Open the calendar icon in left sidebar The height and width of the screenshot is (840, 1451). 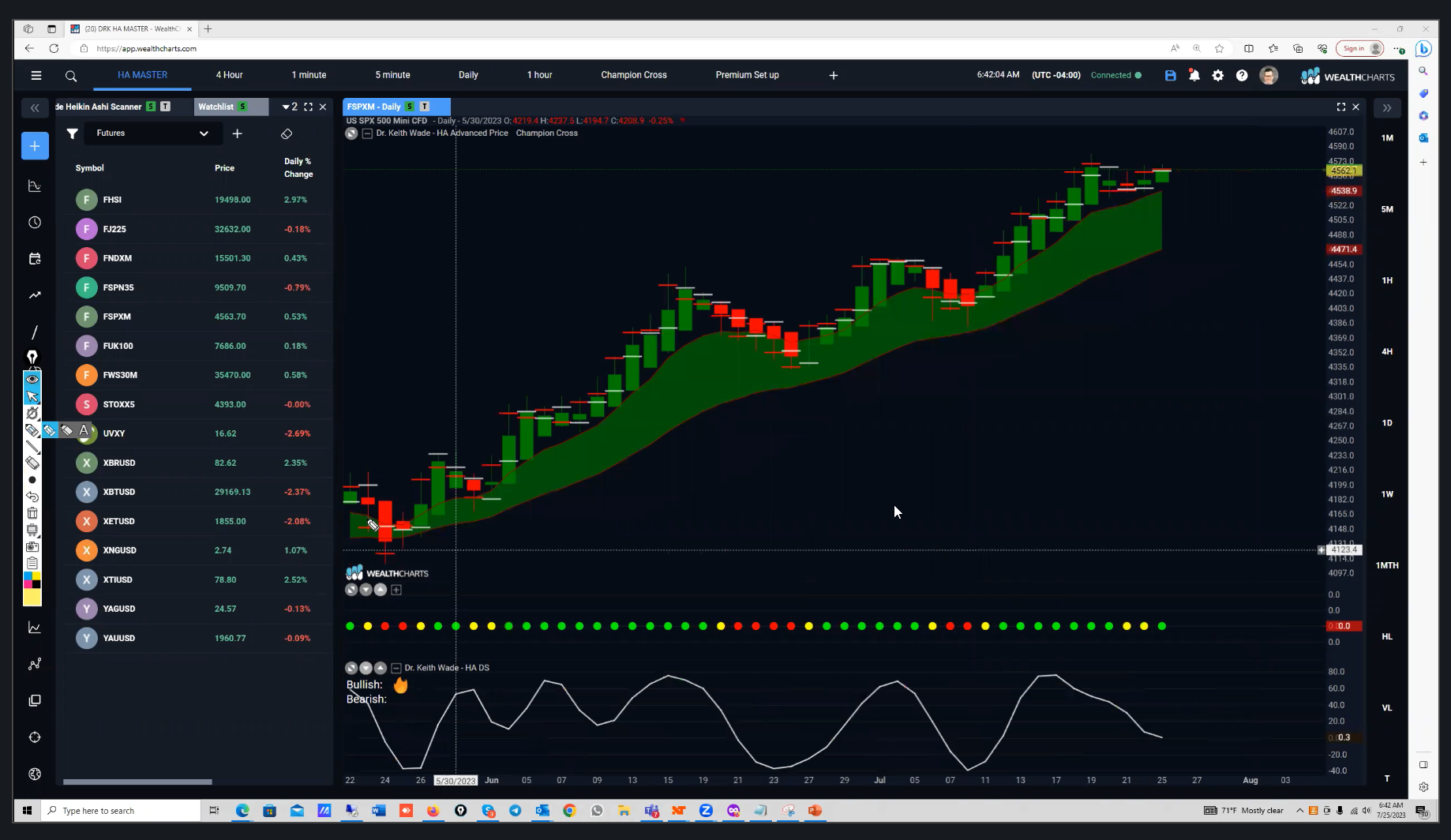(x=35, y=259)
